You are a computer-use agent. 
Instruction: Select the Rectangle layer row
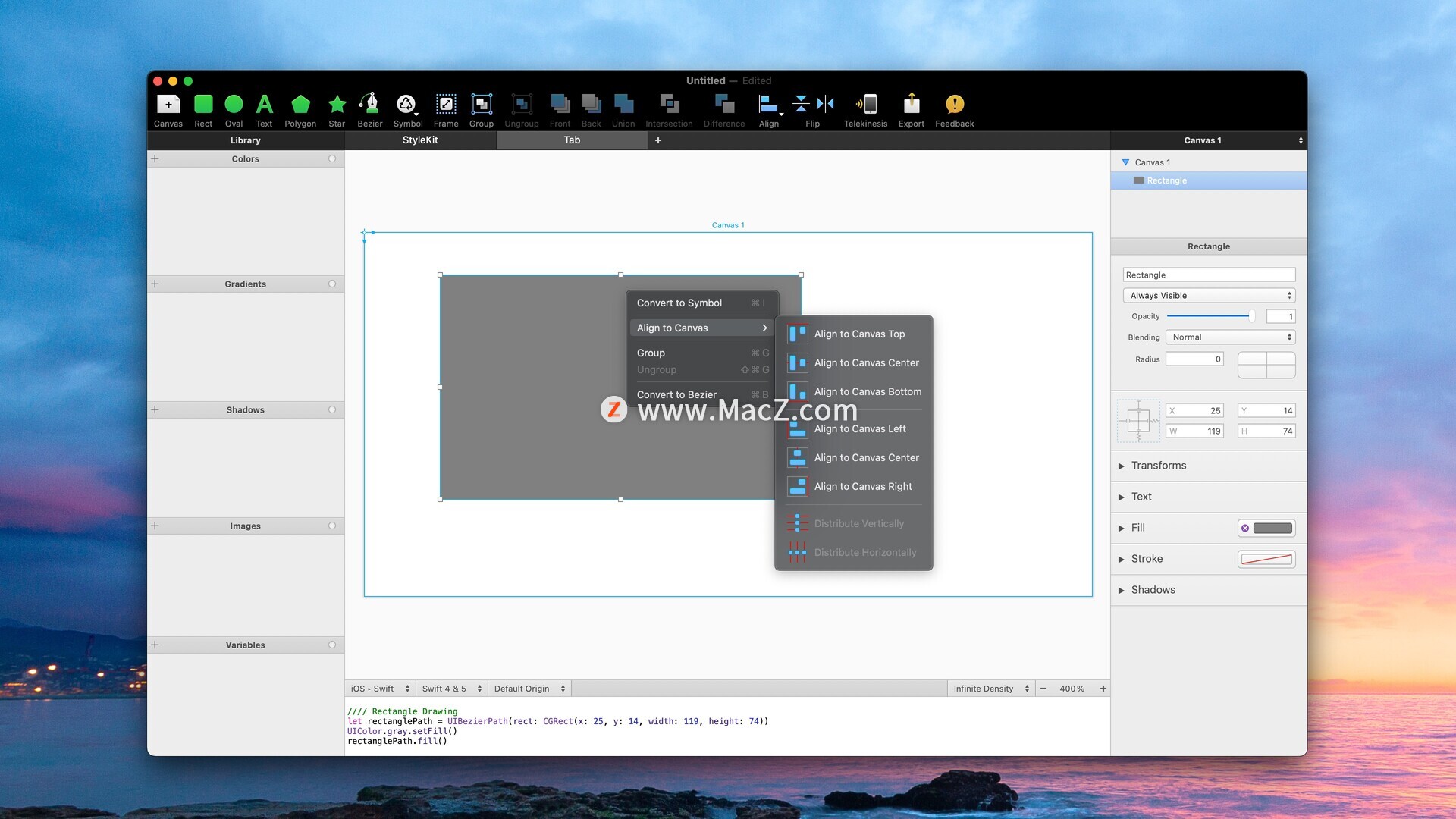(1209, 180)
